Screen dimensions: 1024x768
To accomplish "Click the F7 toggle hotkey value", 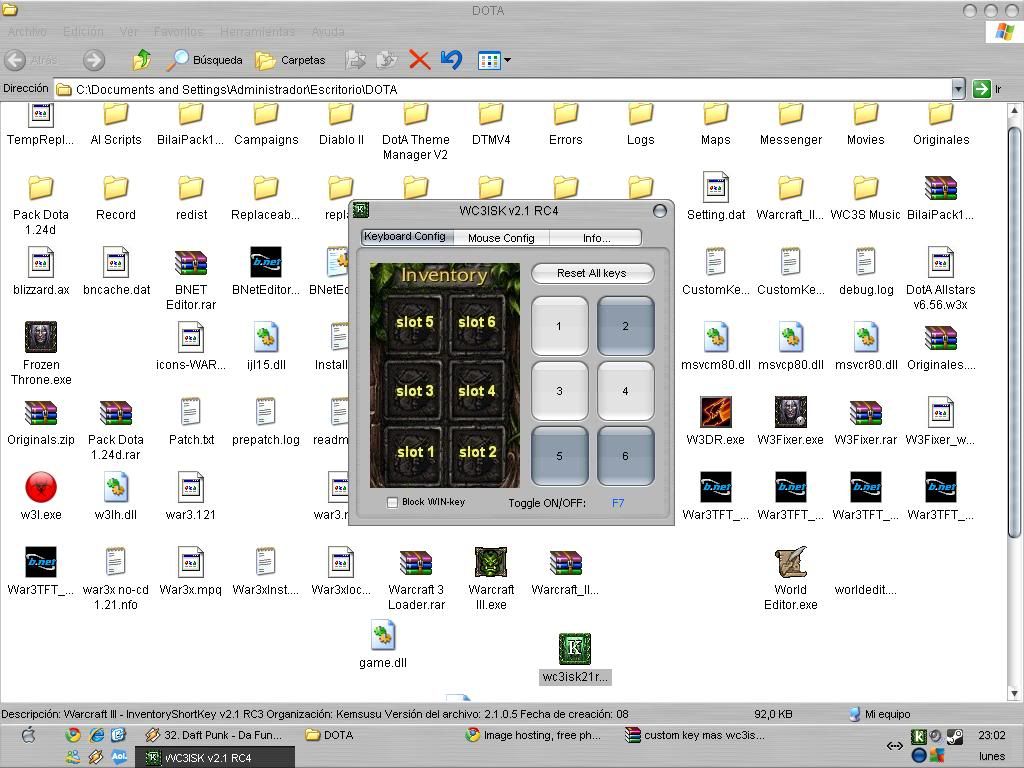I will 618,503.
